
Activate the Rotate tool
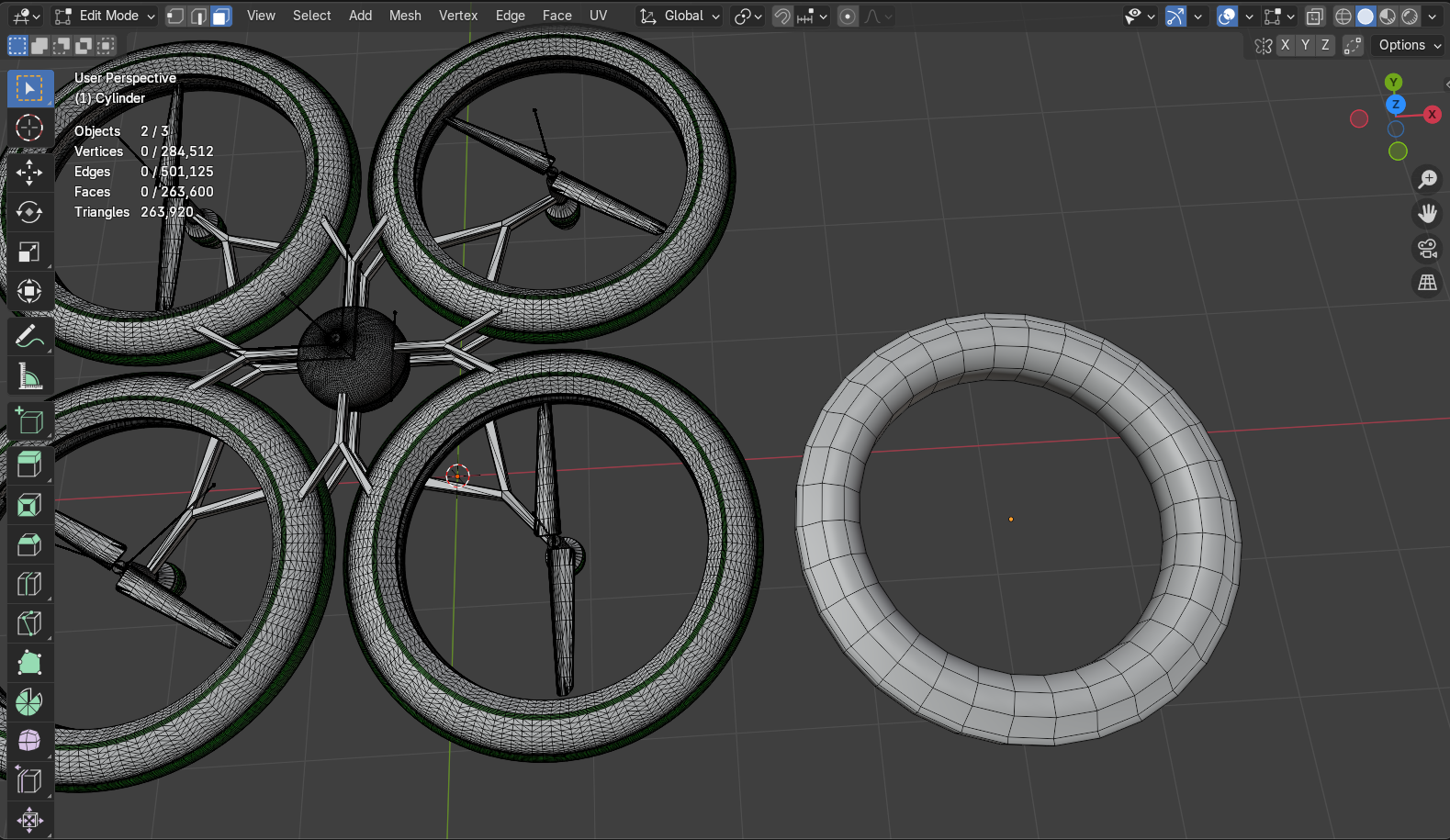click(29, 212)
